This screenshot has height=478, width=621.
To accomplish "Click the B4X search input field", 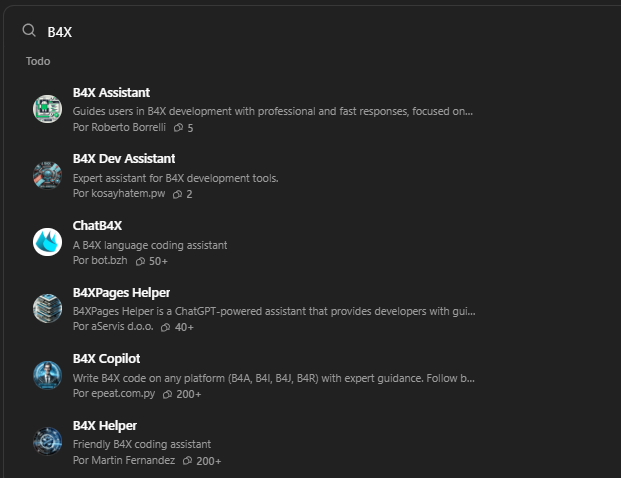I will [x=300, y=32].
